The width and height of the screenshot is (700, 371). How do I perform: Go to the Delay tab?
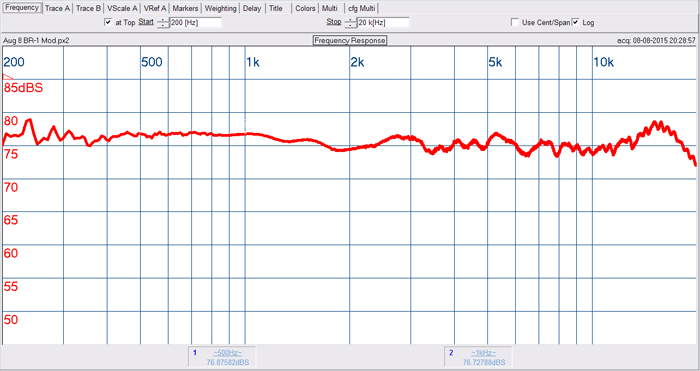click(252, 8)
